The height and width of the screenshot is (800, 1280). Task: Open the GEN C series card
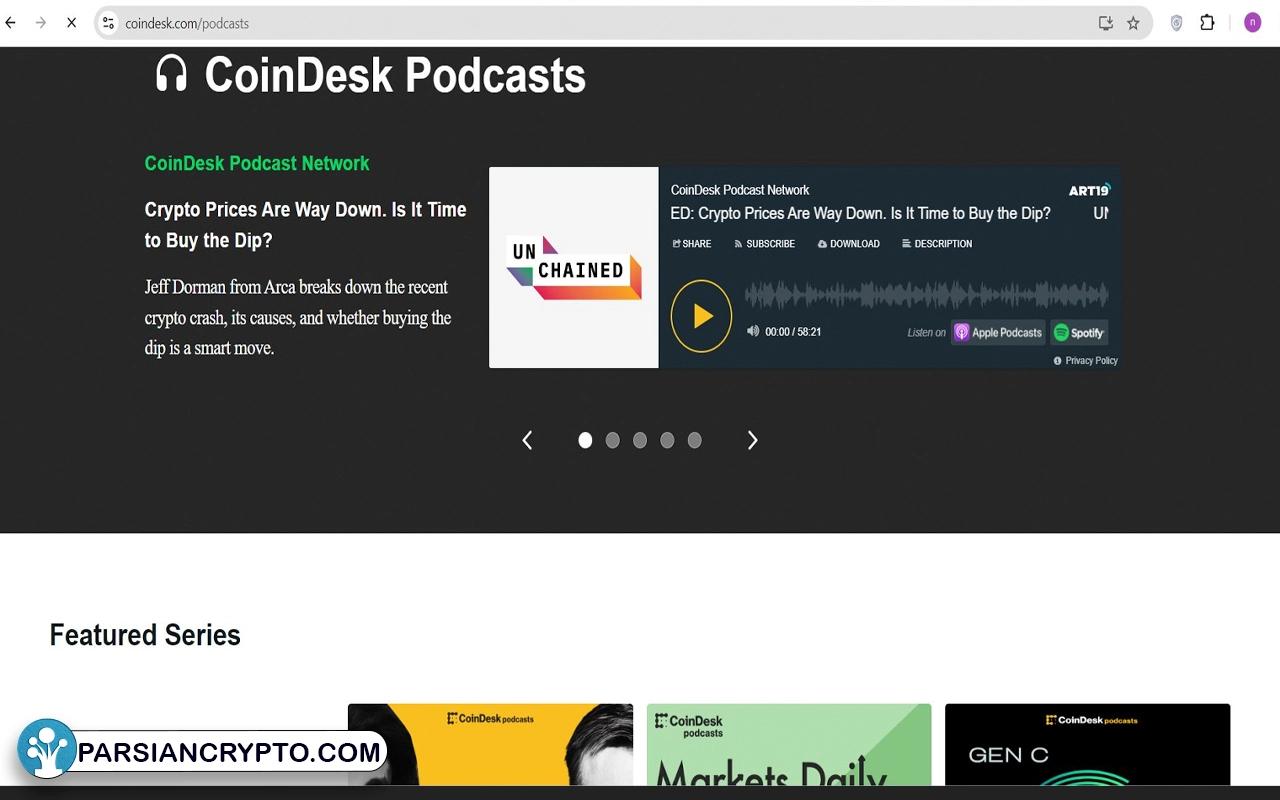[x=1087, y=745]
